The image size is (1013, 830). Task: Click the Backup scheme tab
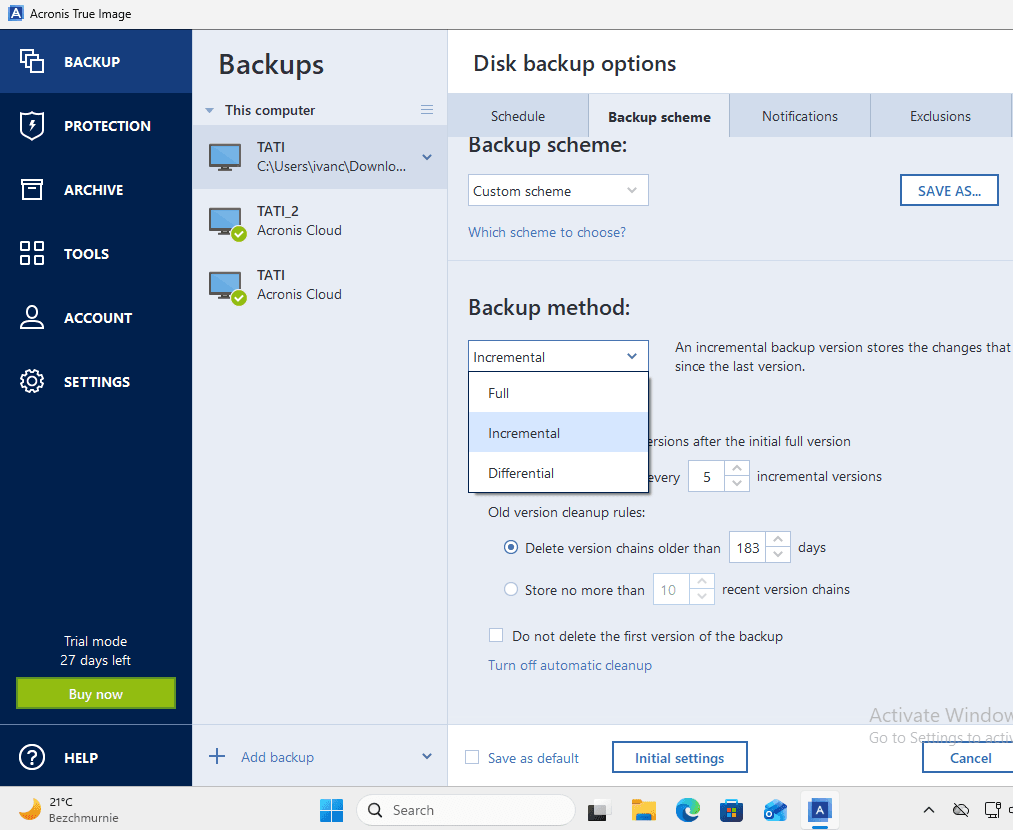click(659, 117)
